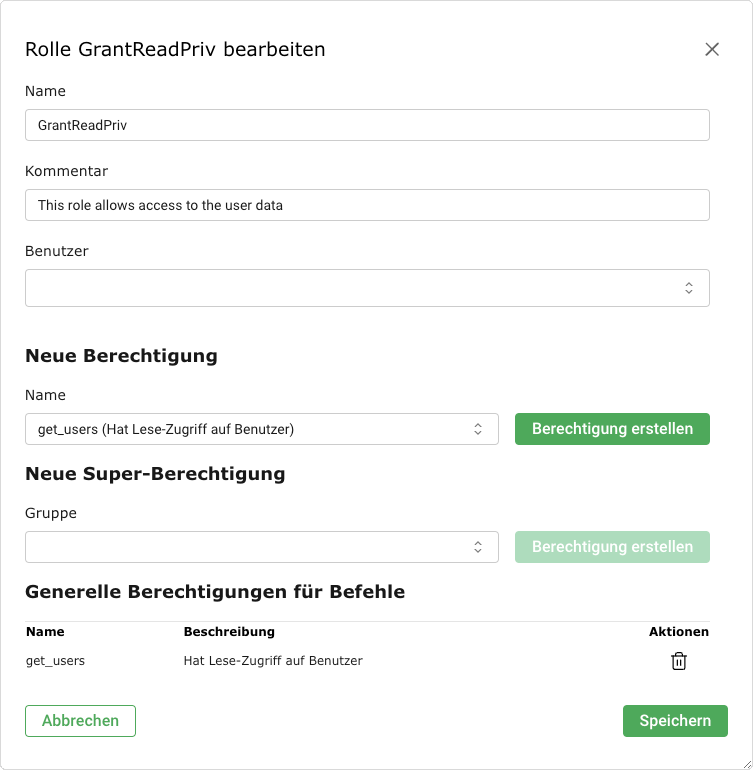Click the Aktionen column header
This screenshot has width=753, height=770.
pyautogui.click(x=678, y=632)
